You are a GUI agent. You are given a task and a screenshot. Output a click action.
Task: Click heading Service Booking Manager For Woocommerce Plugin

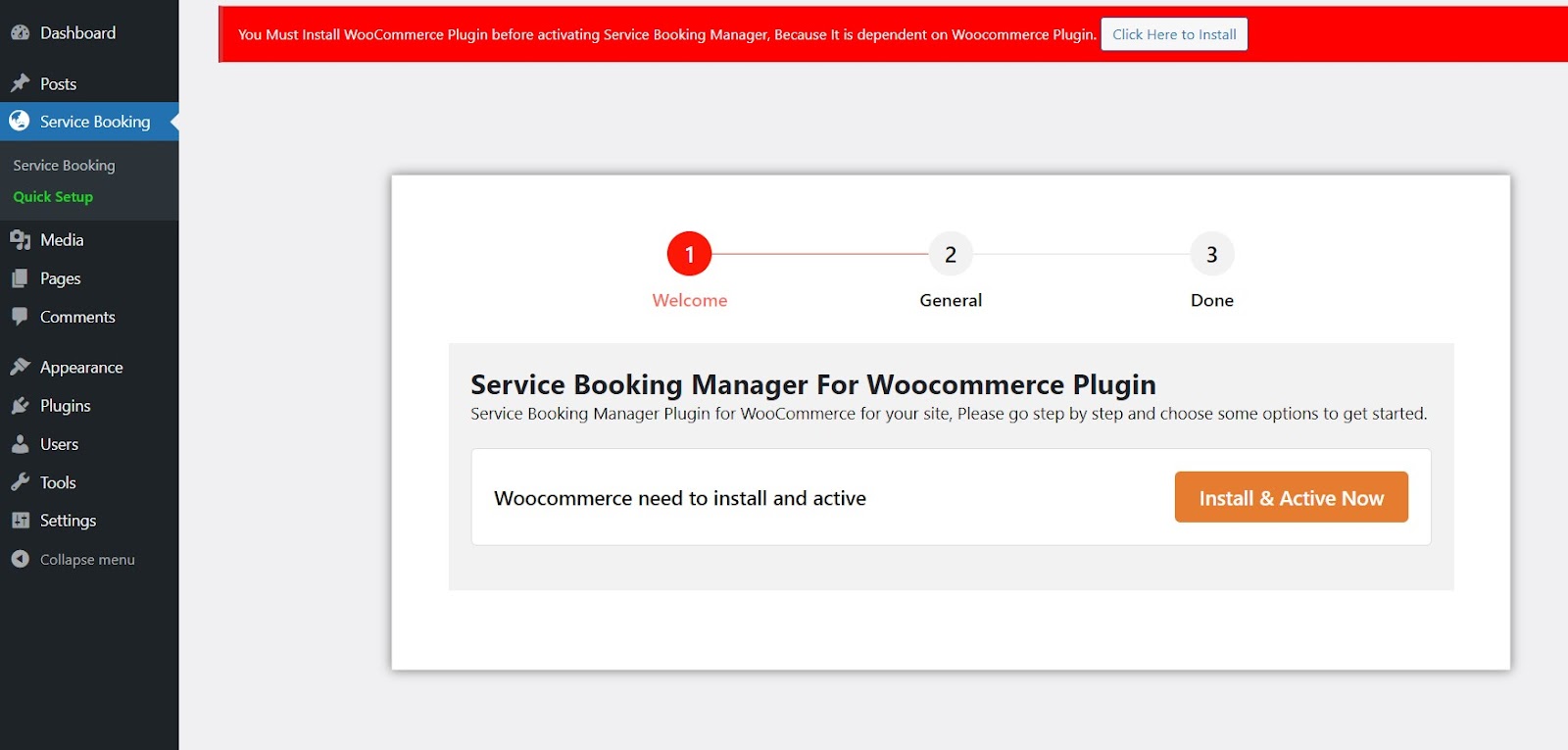(x=813, y=384)
